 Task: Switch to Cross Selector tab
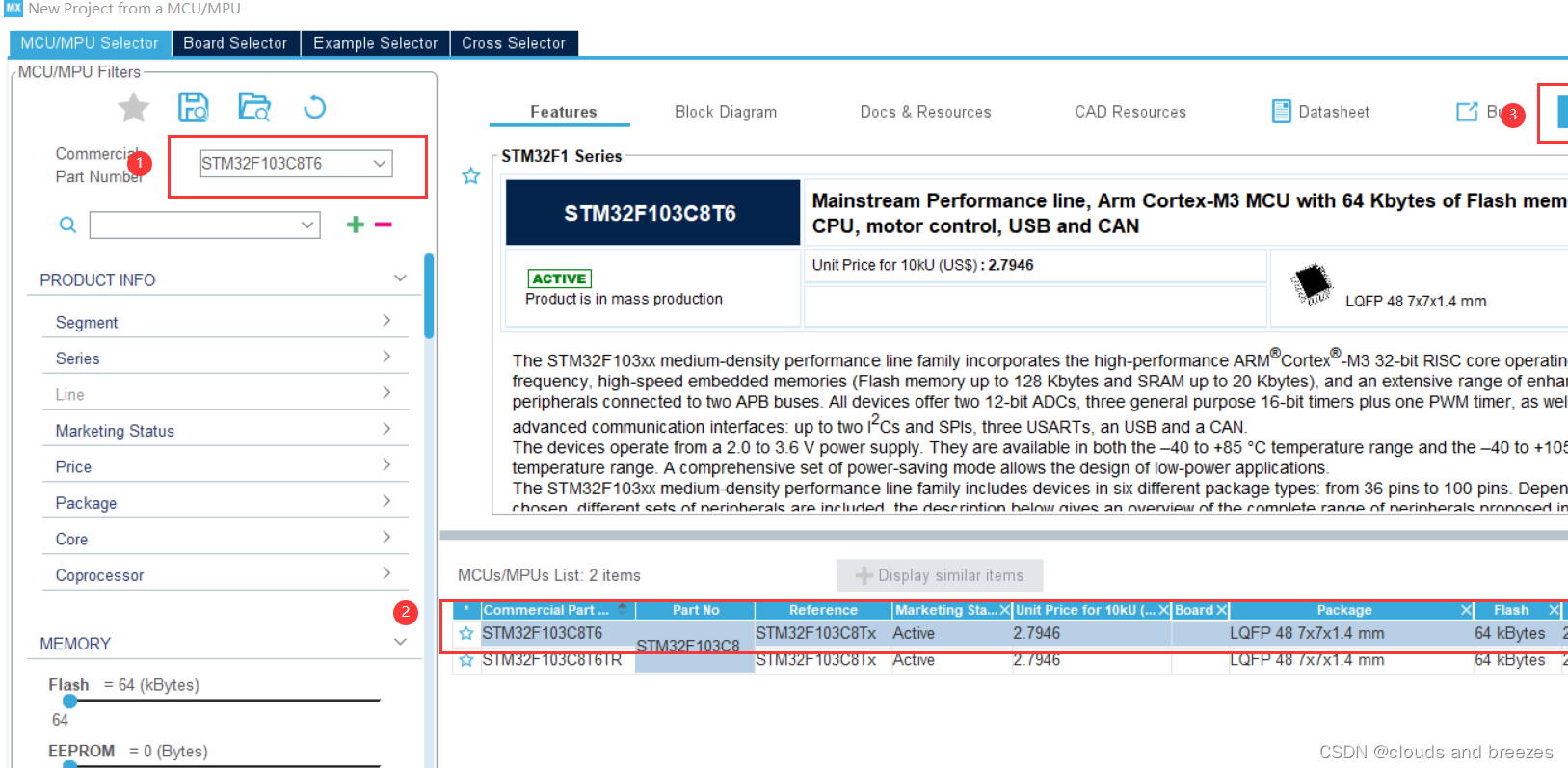[514, 43]
